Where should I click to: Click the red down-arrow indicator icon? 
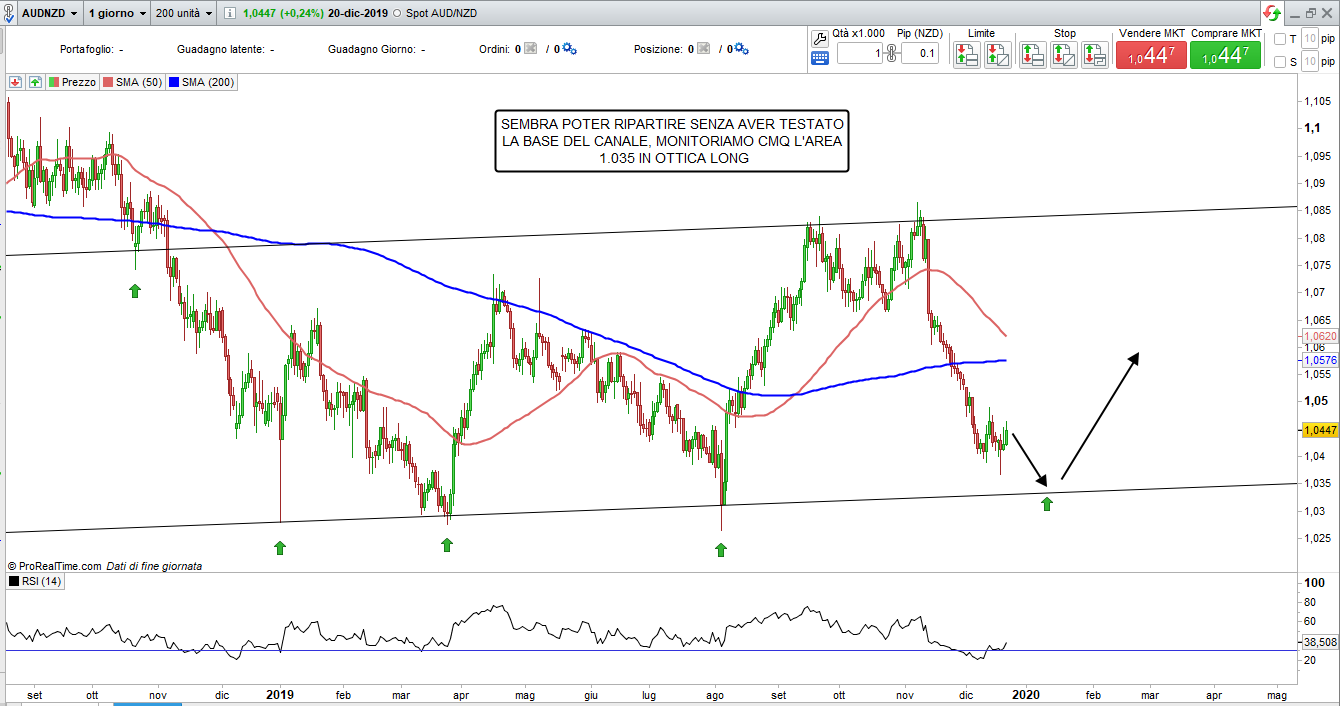coord(16,82)
